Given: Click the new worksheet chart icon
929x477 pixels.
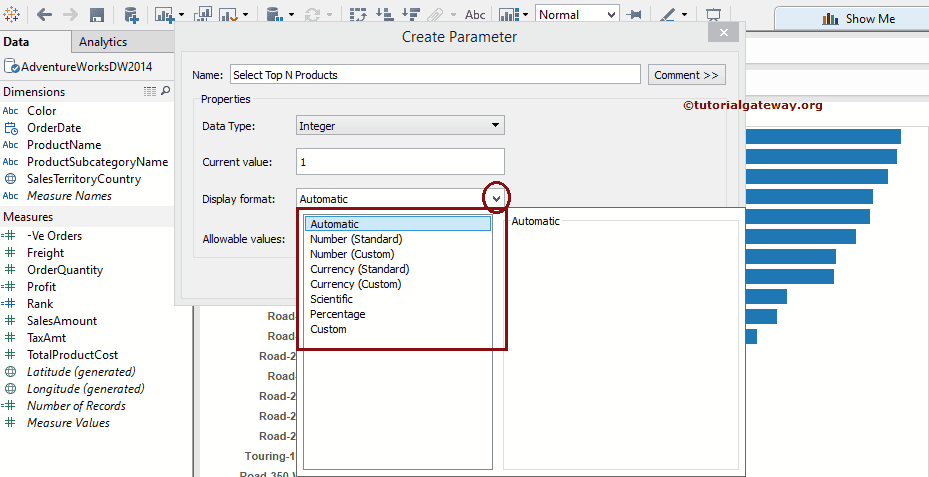Looking at the screenshot, I should point(165,15).
